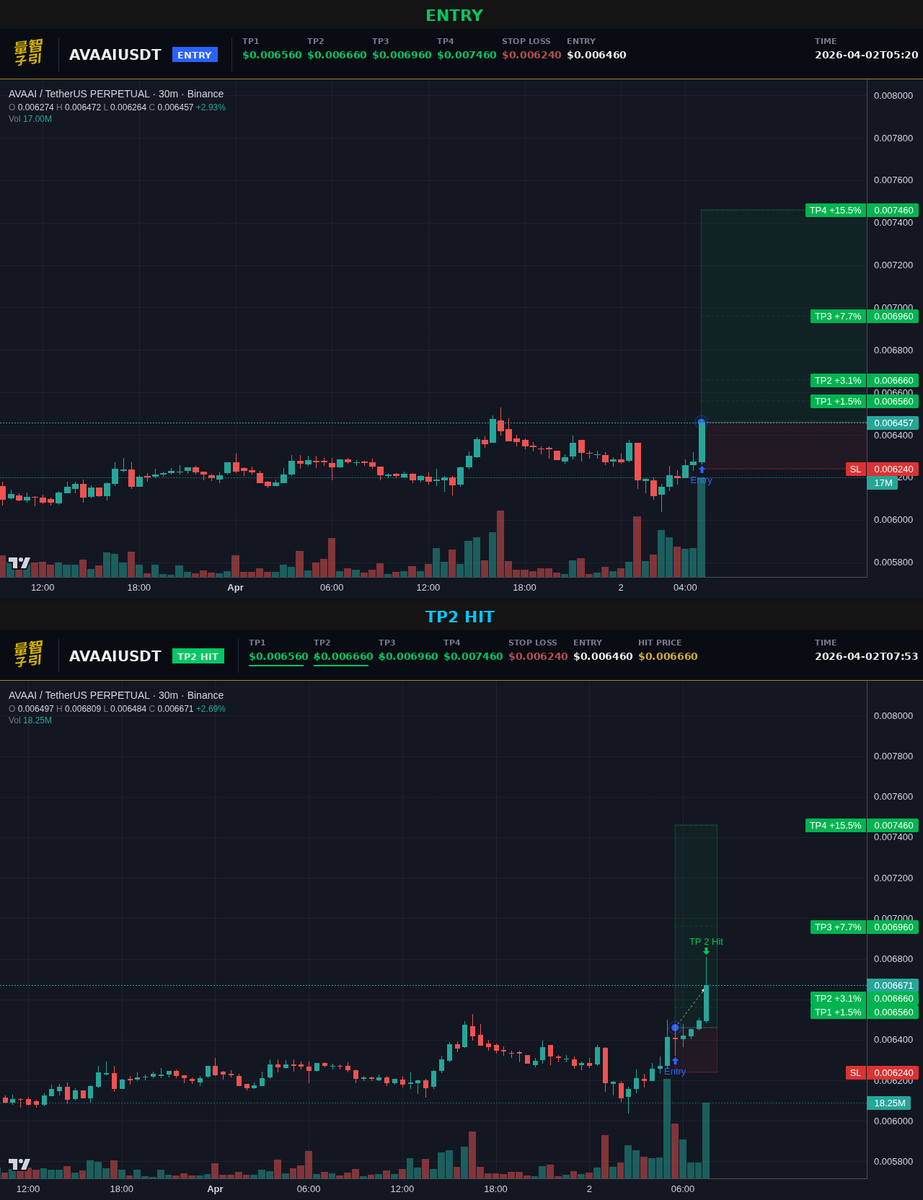
Task: Click the blue ENTRY status badge
Action: (195, 55)
